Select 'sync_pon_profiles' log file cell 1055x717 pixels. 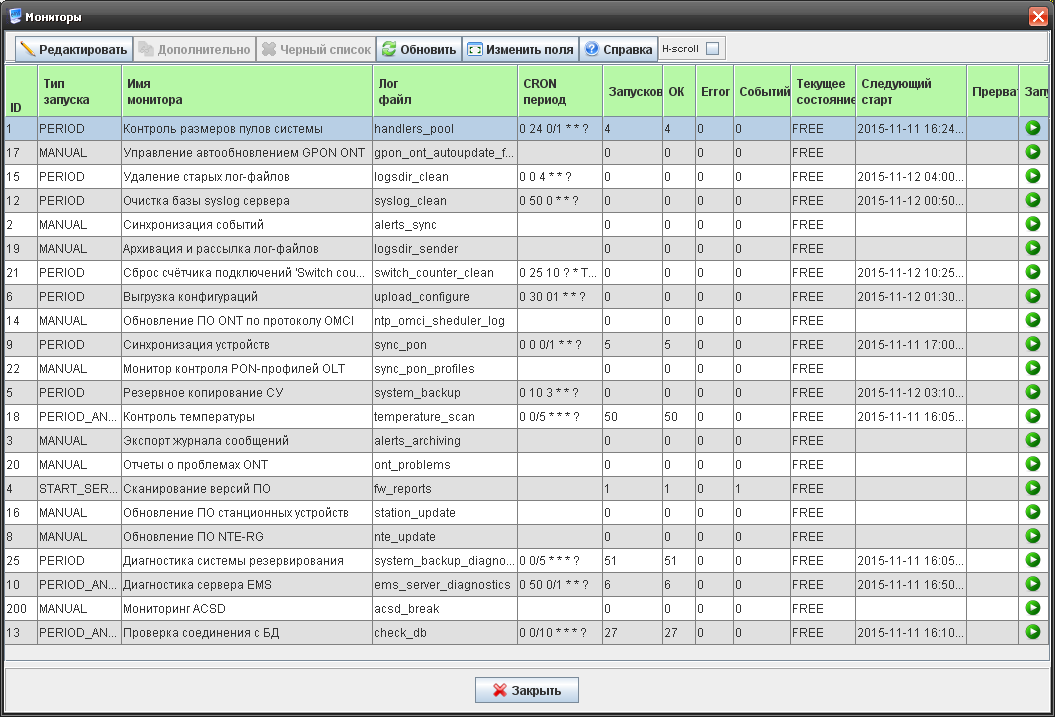pos(445,369)
